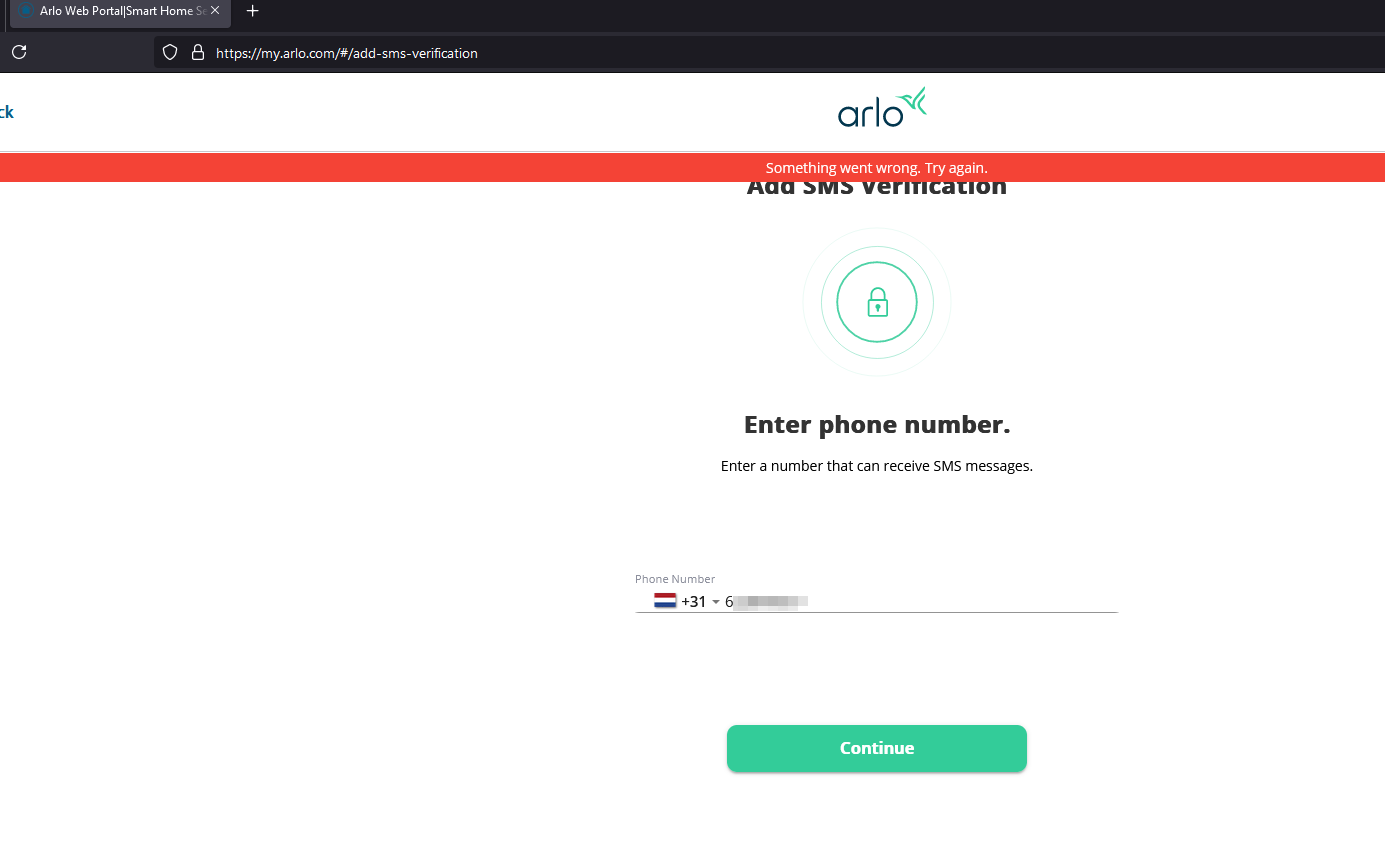Click the Phone Number field label

coord(675,579)
